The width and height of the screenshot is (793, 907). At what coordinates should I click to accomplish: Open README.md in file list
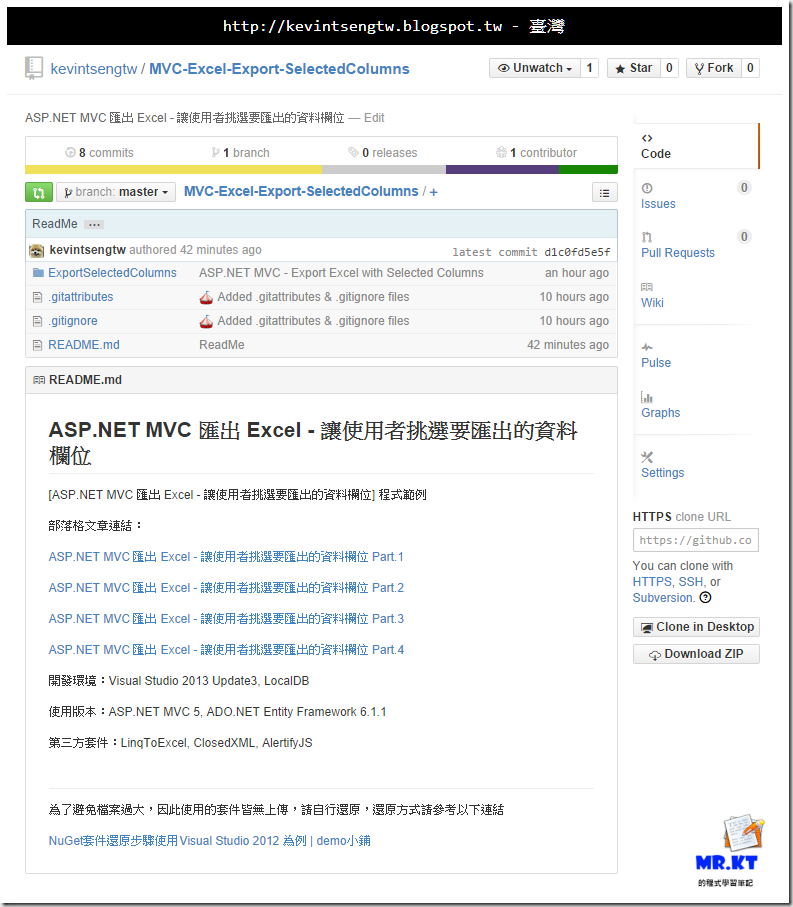(84, 345)
